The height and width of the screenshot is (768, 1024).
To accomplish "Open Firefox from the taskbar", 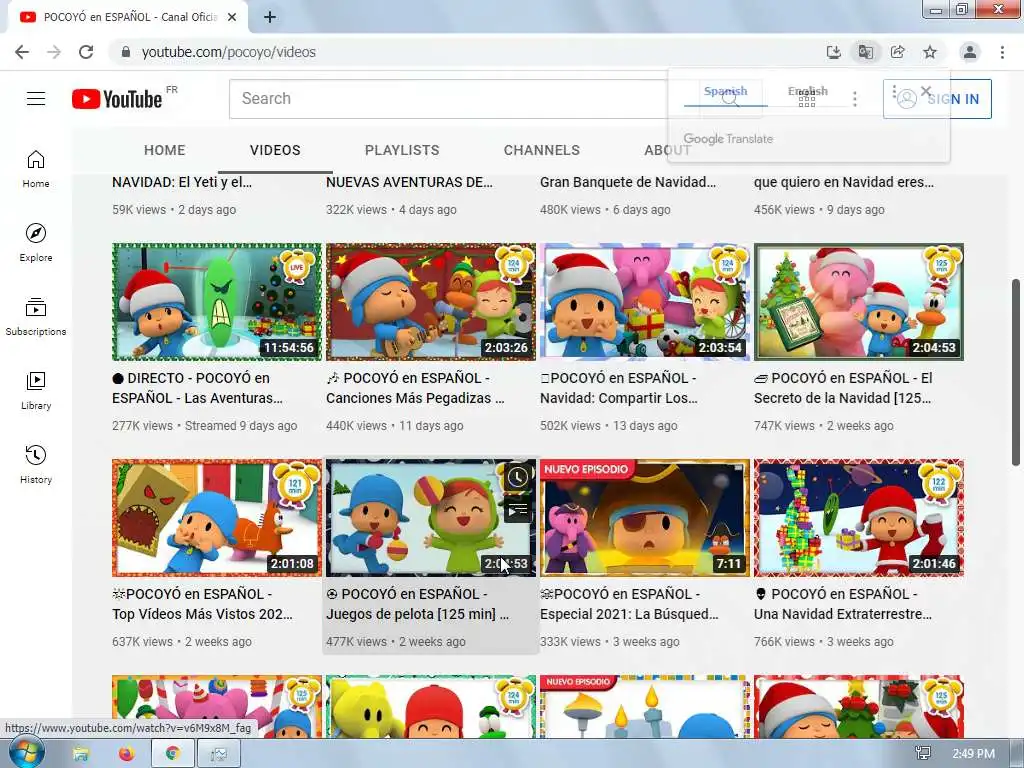I will point(126,754).
